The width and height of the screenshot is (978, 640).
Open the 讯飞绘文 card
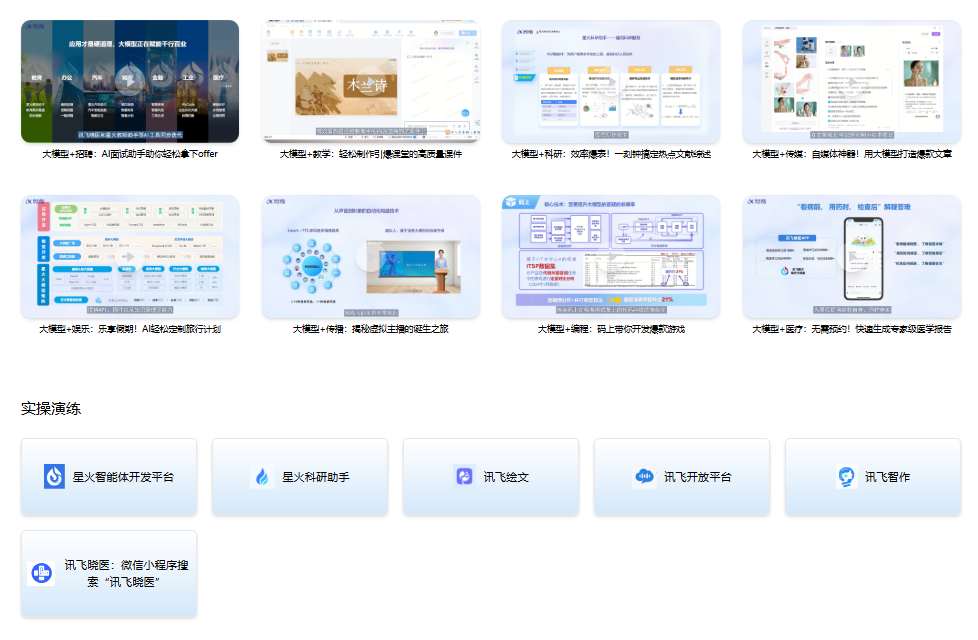coord(491,477)
